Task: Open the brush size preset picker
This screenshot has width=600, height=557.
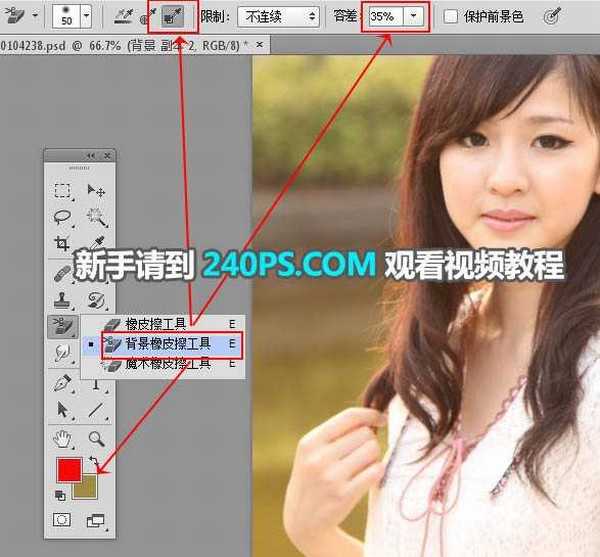Action: point(85,17)
